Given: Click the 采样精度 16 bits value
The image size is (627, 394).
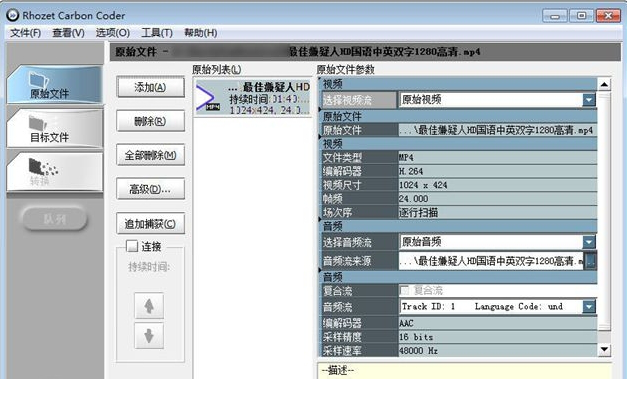Looking at the screenshot, I should point(497,337).
